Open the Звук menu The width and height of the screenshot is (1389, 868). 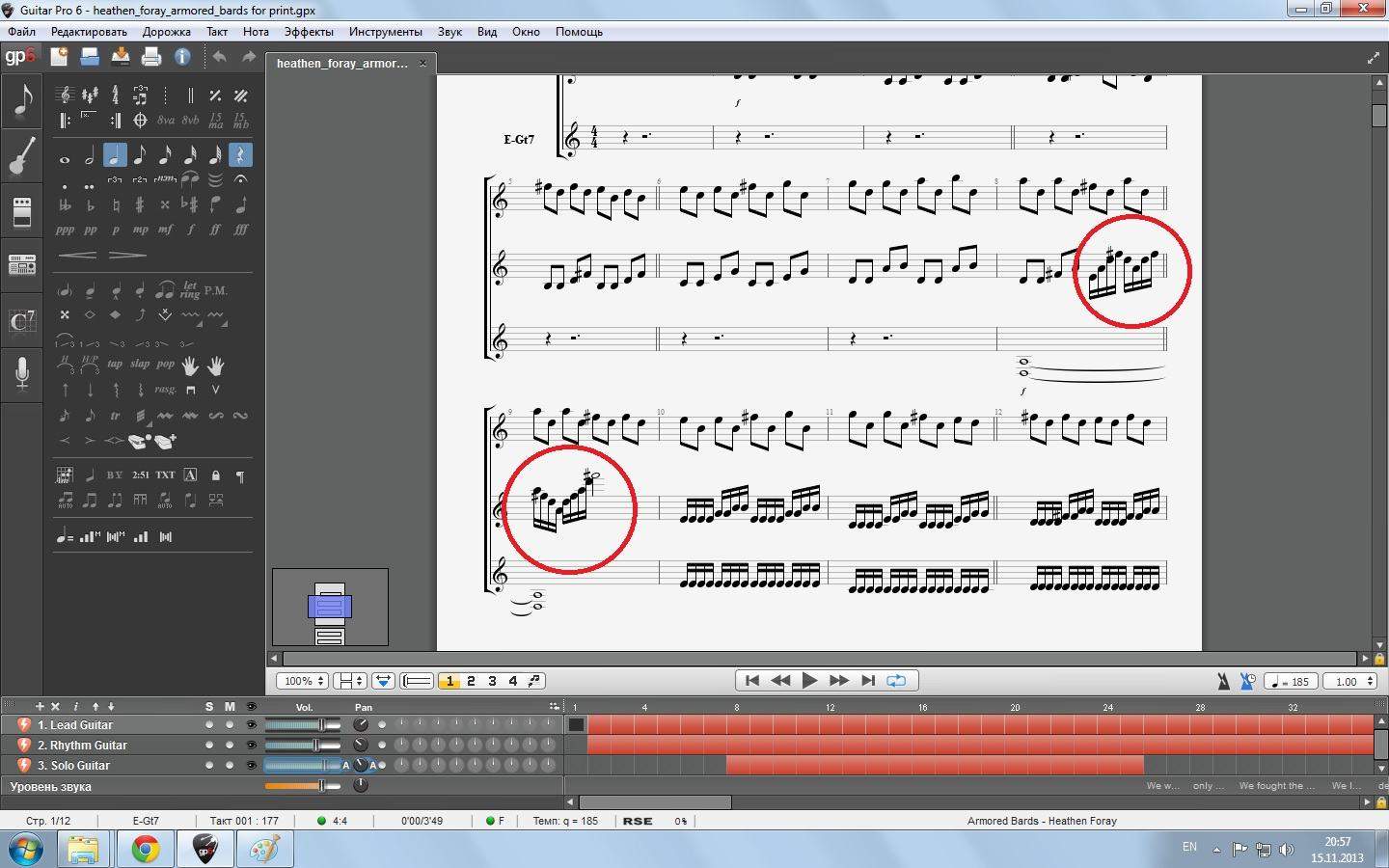[x=450, y=32]
